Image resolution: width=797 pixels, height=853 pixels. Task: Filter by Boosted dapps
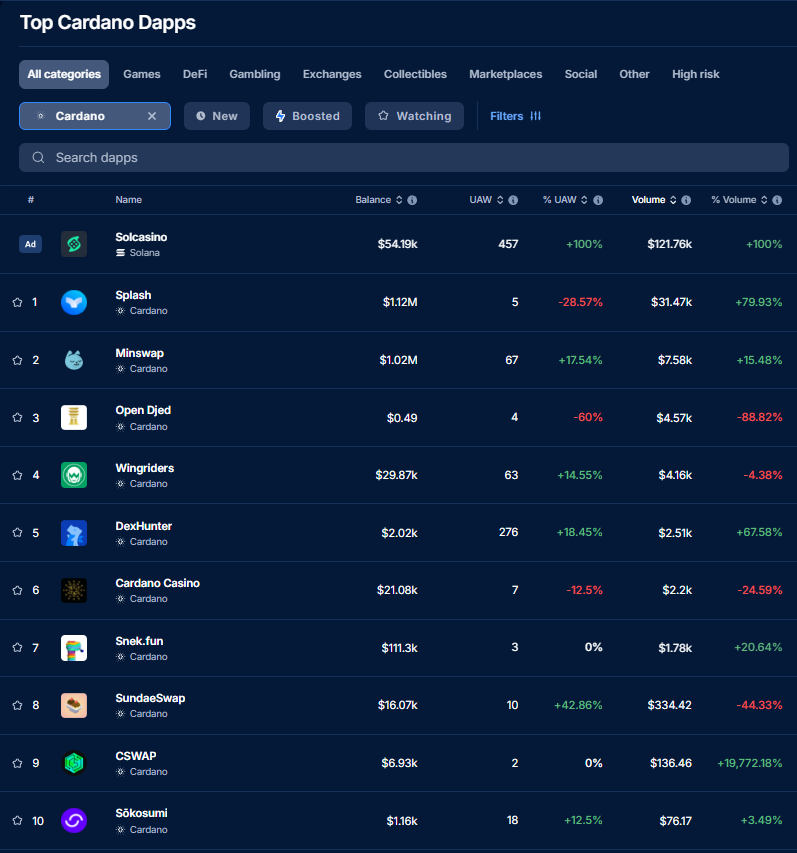[307, 116]
